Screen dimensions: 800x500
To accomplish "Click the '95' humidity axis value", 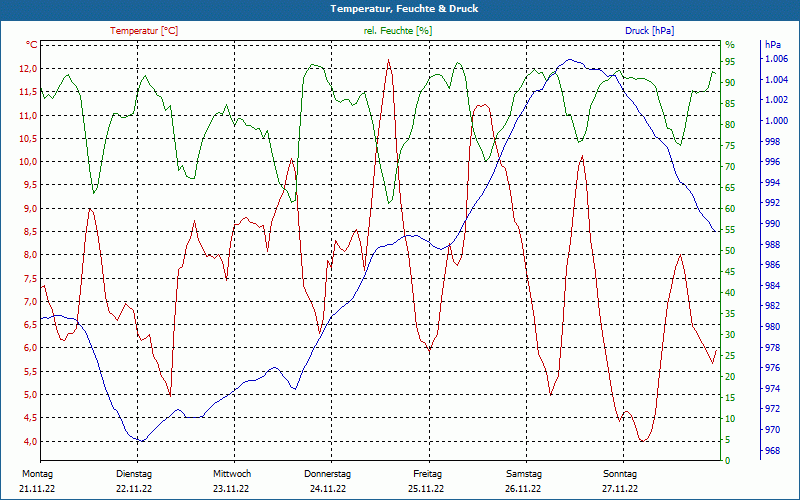I will point(730,62).
